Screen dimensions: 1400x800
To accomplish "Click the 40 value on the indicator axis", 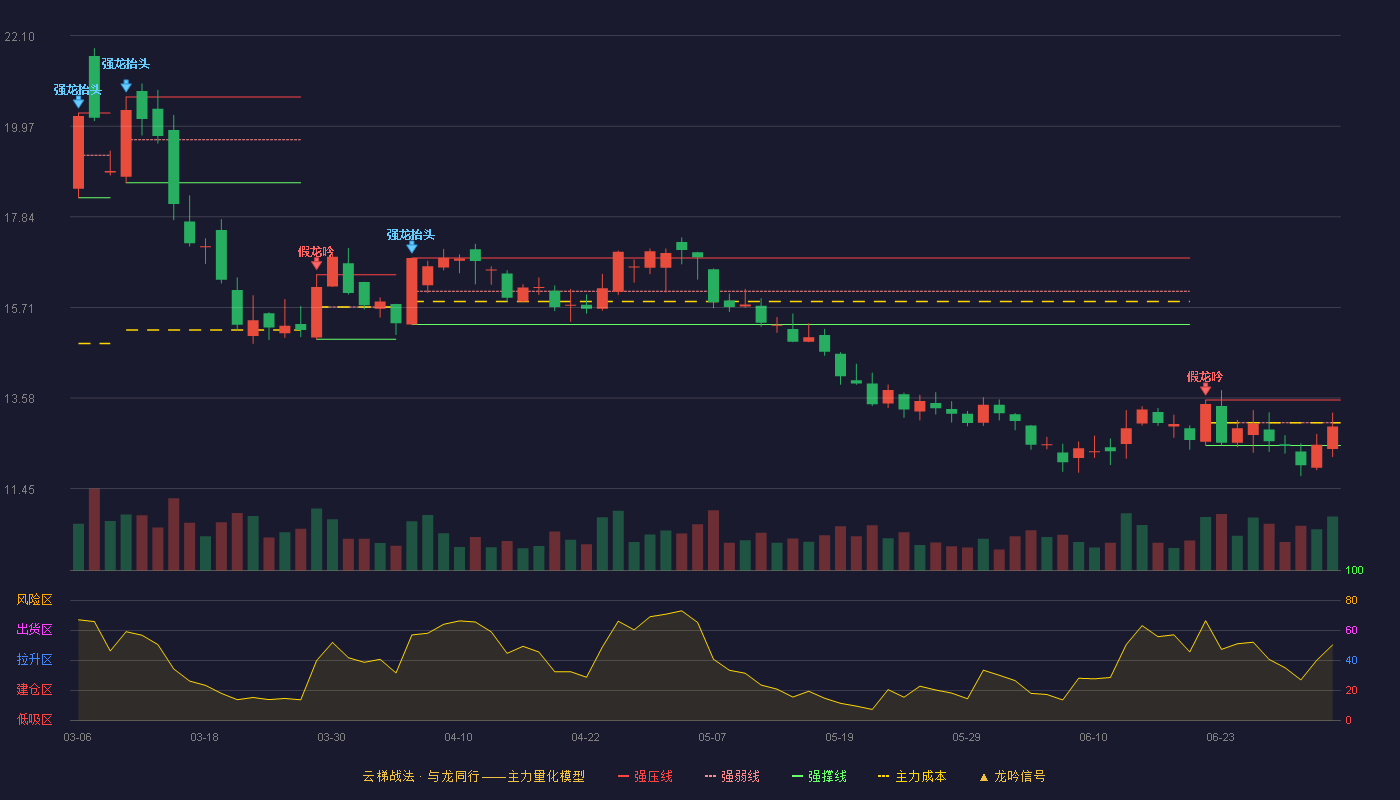I will point(1351,660).
